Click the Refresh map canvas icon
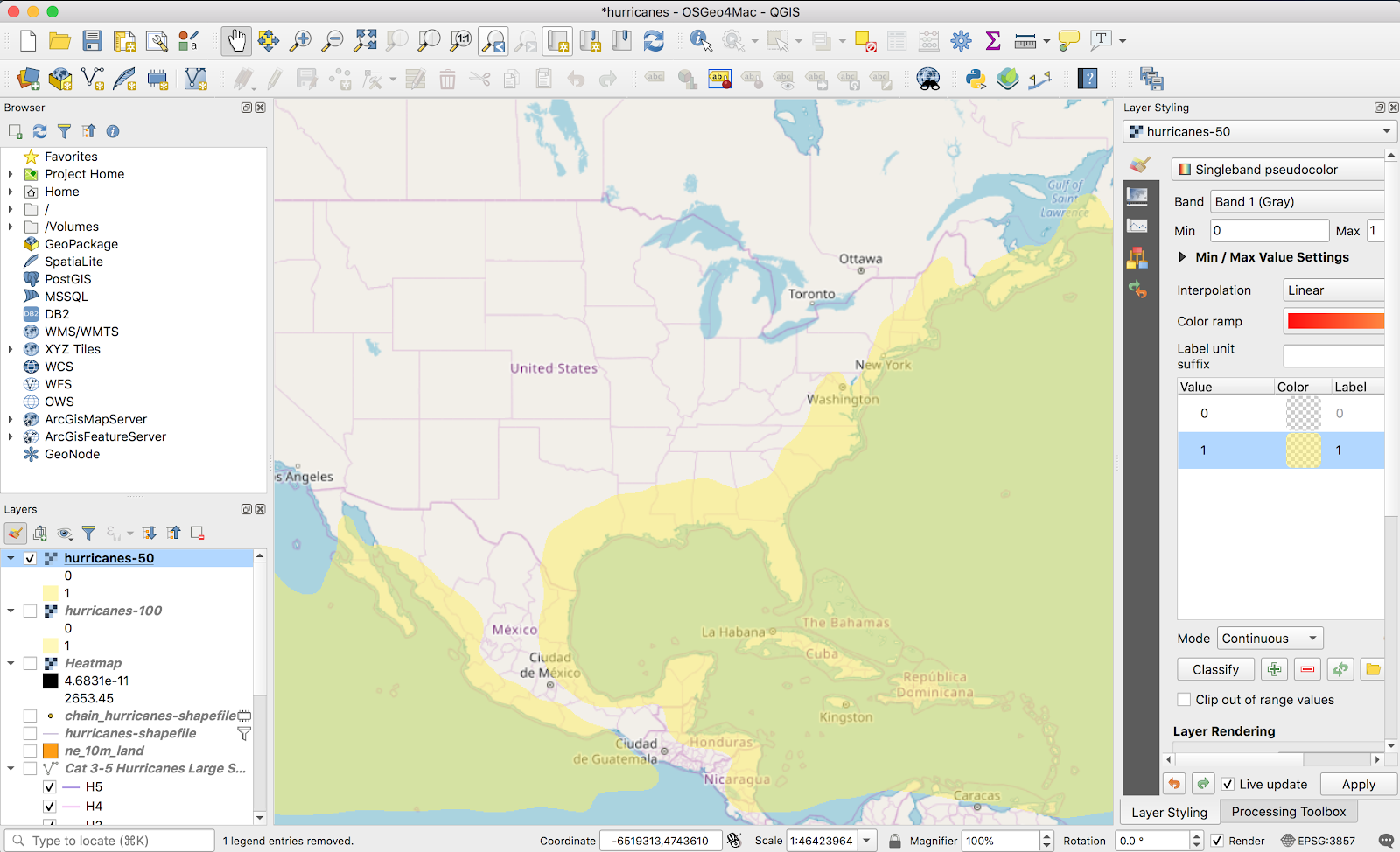This screenshot has width=1400, height=852. (x=654, y=41)
